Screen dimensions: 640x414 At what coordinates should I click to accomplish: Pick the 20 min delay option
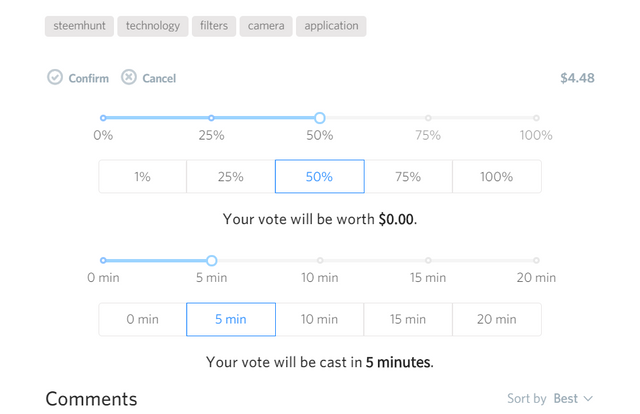[x=497, y=319]
